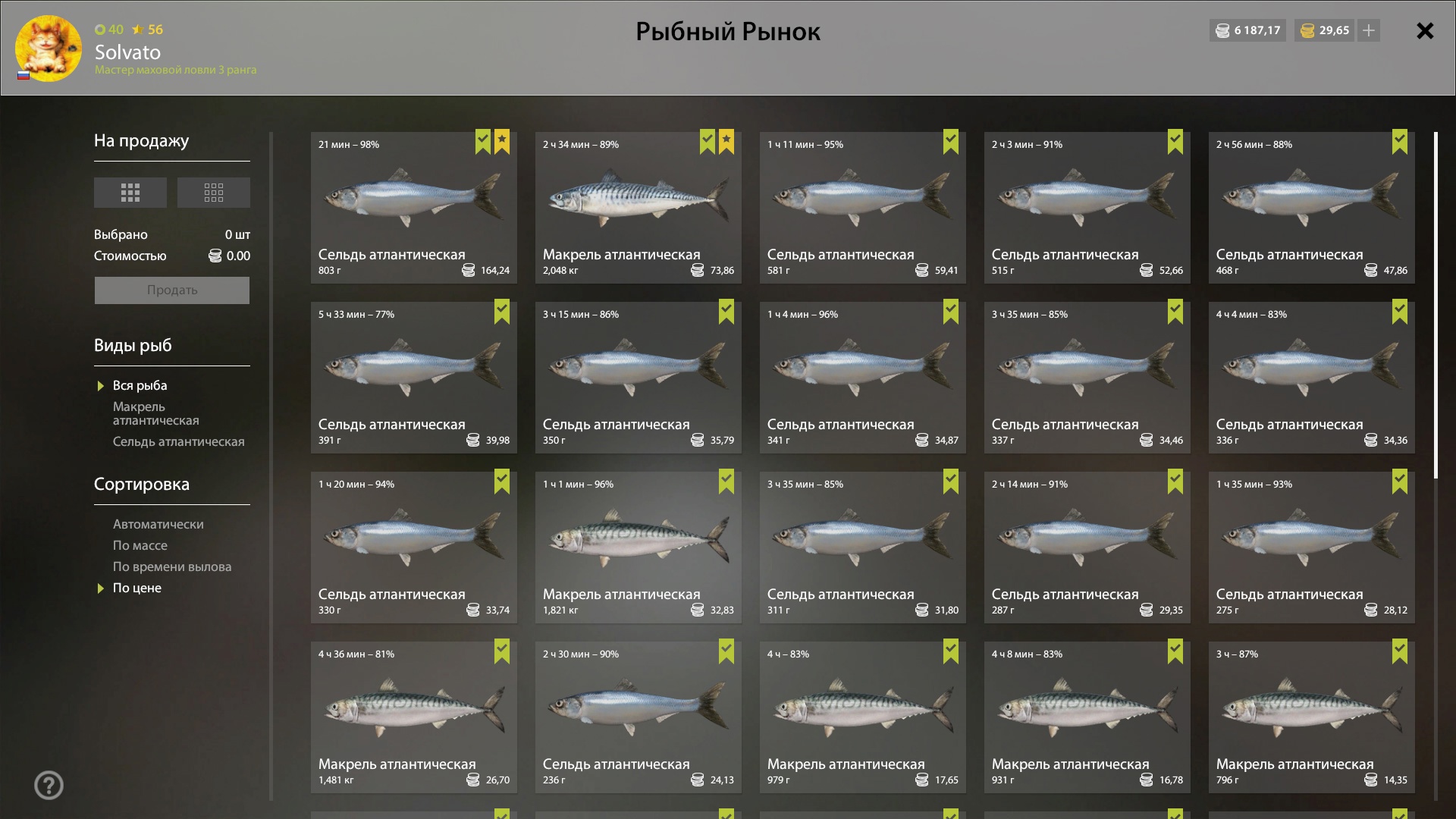Image resolution: width=1456 pixels, height=819 pixels.
Task: Select the 1,821 kg mackerel card
Action: pyautogui.click(x=639, y=548)
